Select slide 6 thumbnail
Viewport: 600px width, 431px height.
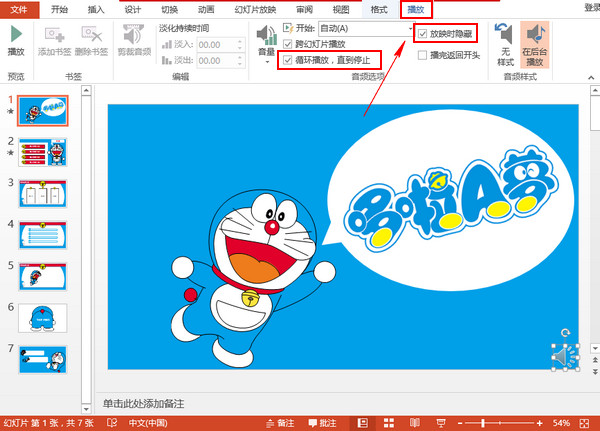[x=42, y=318]
